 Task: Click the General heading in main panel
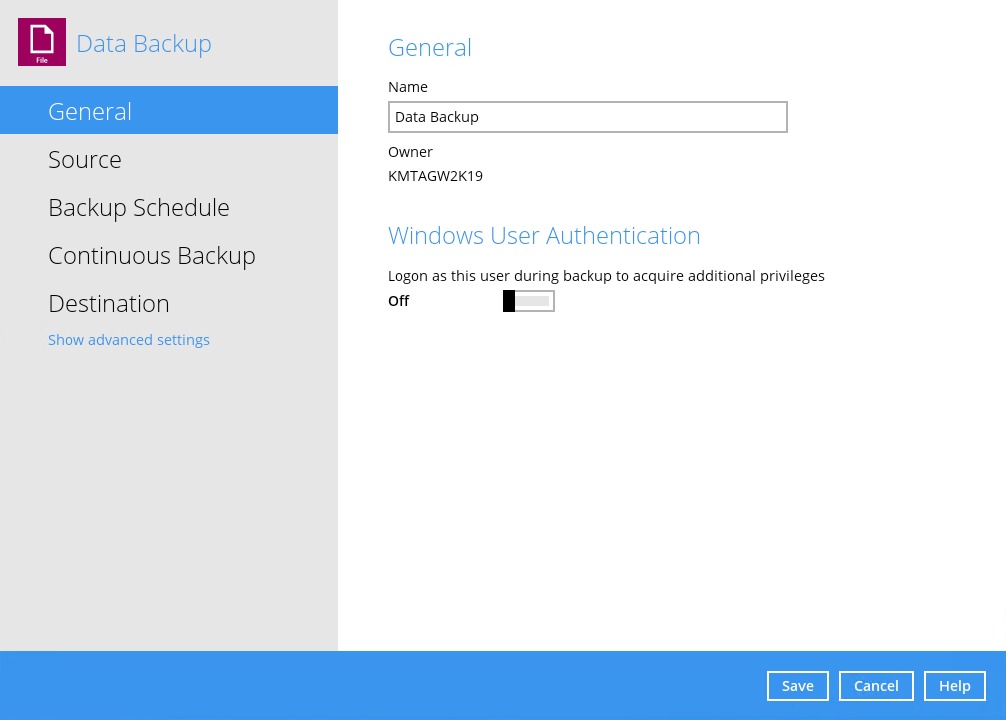click(429, 48)
